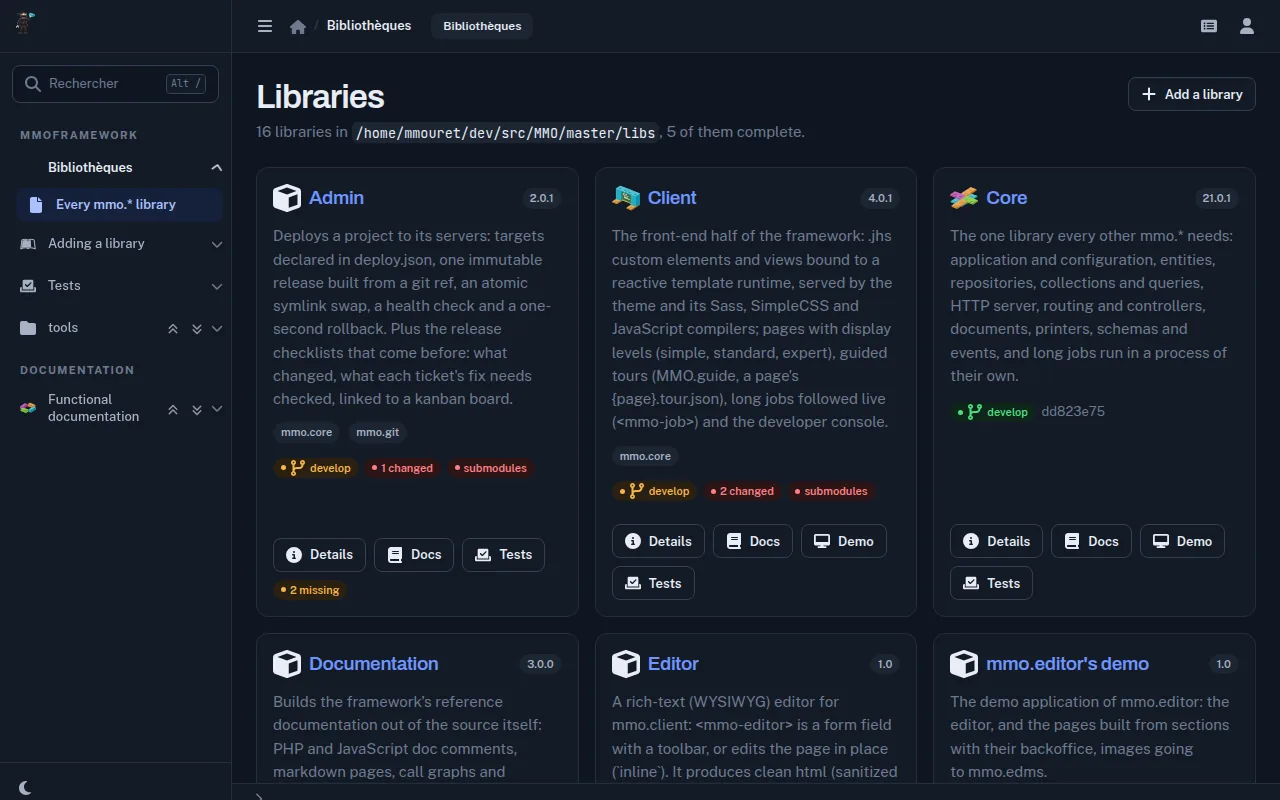Screen dimensions: 1280x800
Task: Open the Documentation library title link
Action: pyautogui.click(x=373, y=664)
